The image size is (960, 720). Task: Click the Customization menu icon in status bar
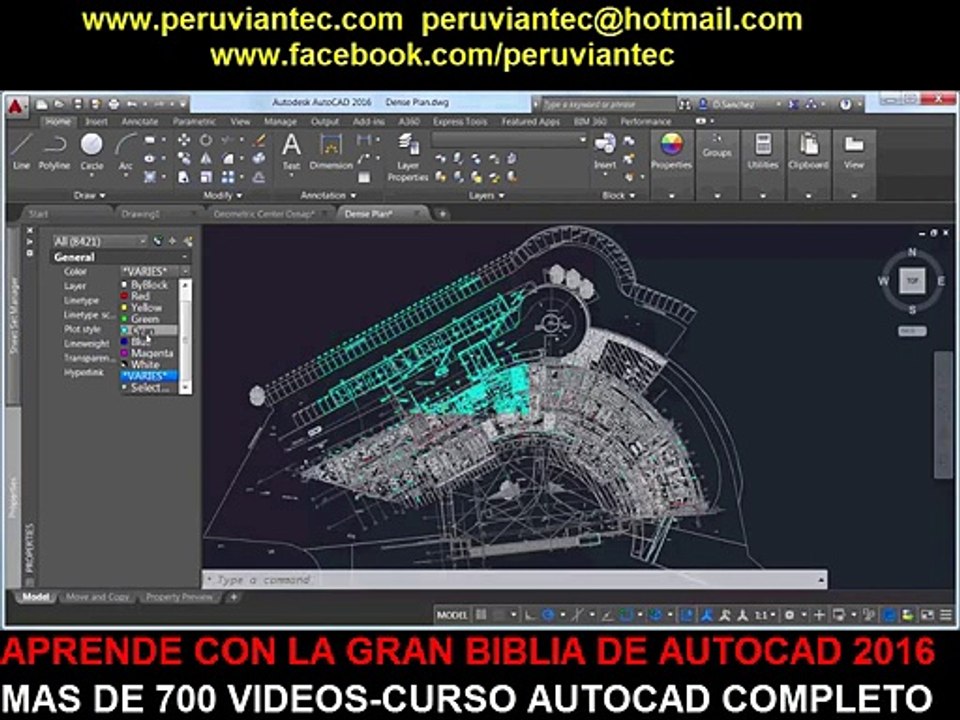[946, 615]
